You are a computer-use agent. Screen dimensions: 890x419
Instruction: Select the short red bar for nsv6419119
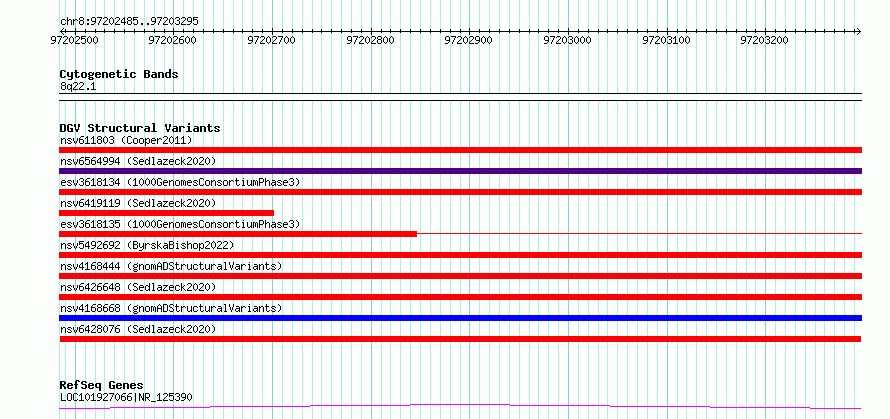click(167, 213)
